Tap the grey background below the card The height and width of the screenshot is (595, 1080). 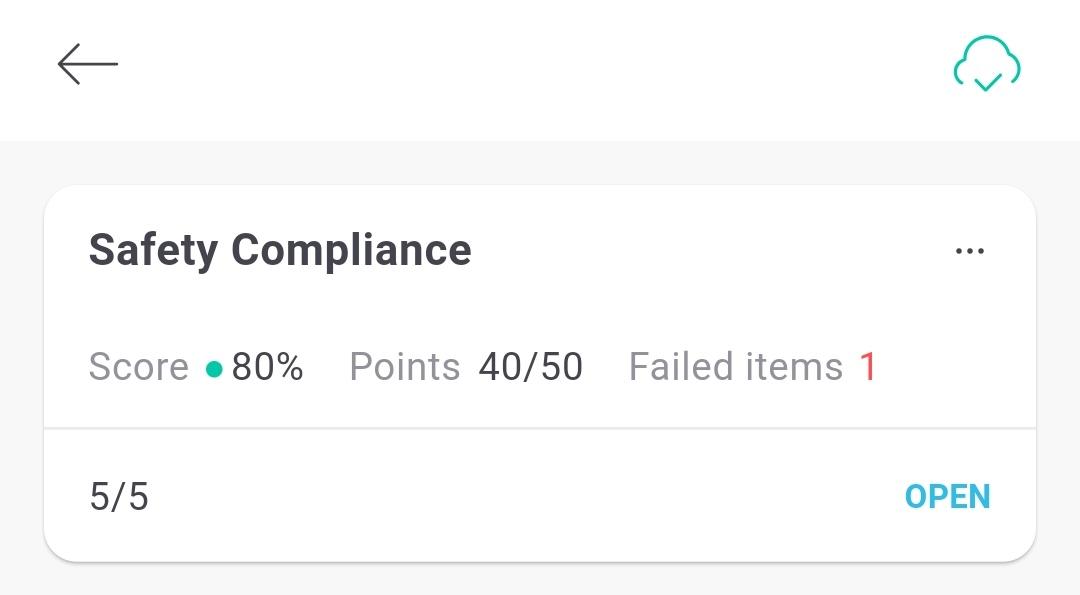point(540,580)
